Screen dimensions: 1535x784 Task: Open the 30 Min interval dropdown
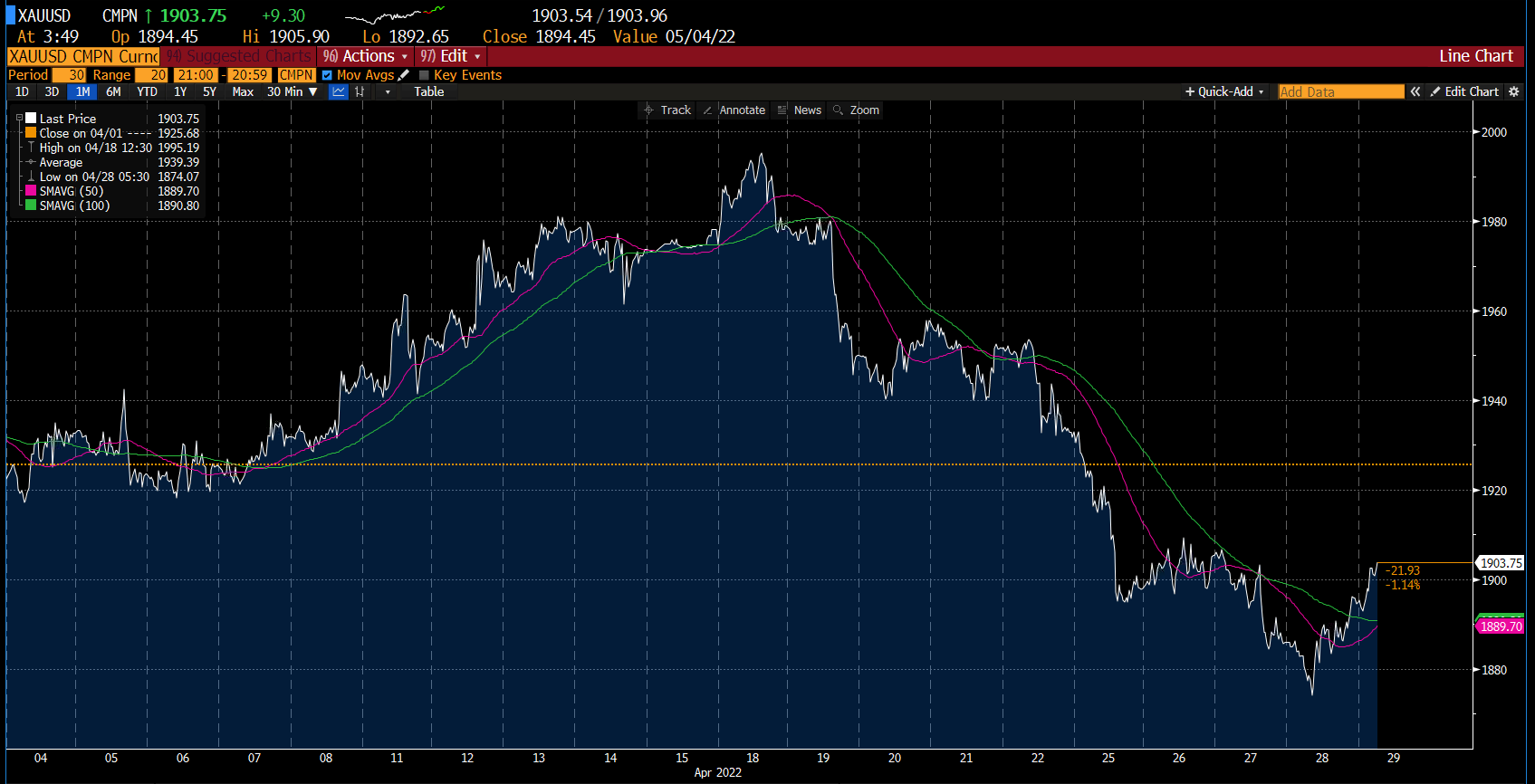292,91
